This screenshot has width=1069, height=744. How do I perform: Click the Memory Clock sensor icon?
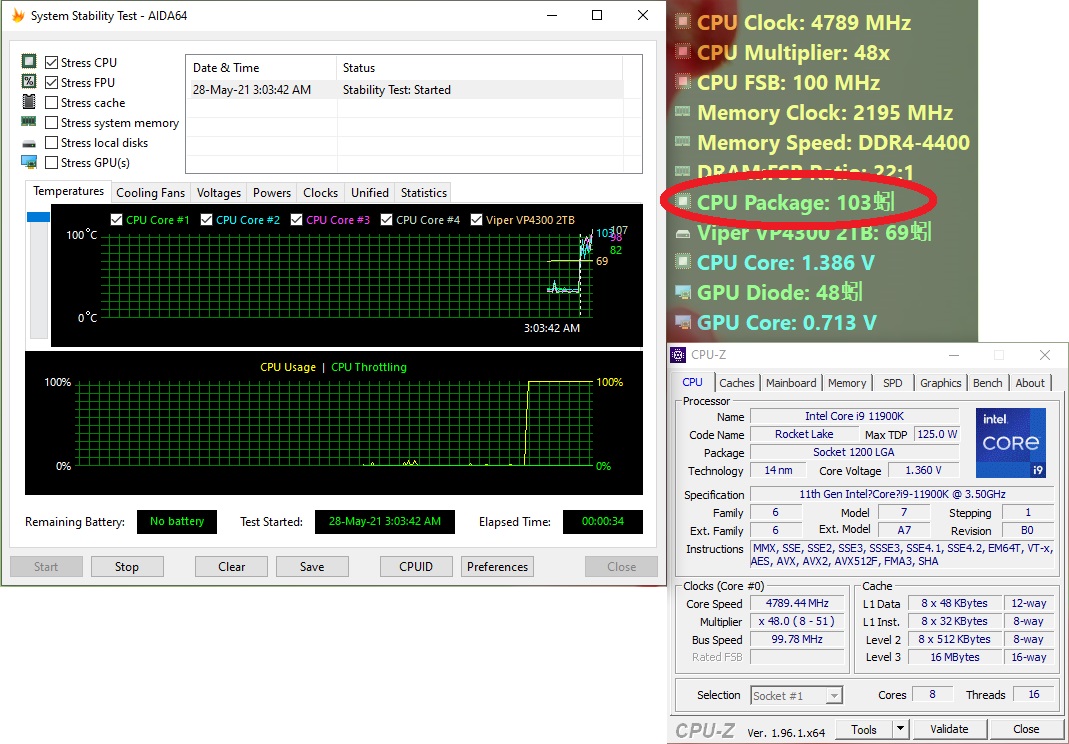click(682, 111)
